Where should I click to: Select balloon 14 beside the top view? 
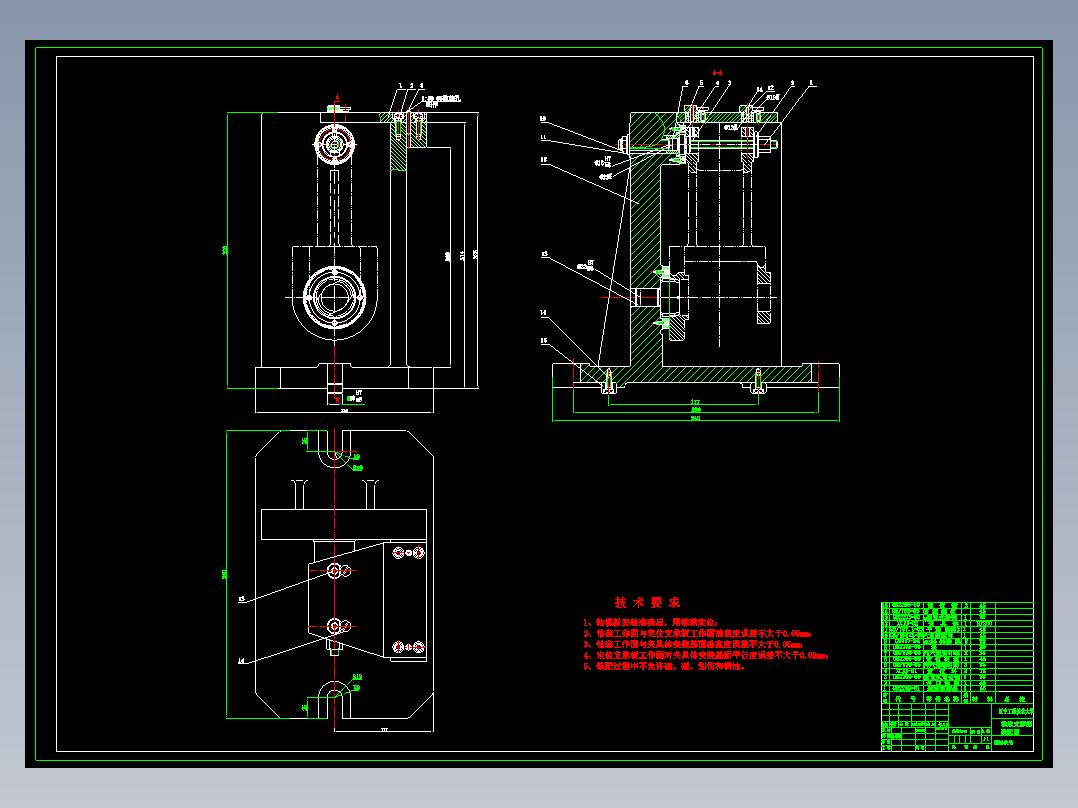tap(241, 661)
